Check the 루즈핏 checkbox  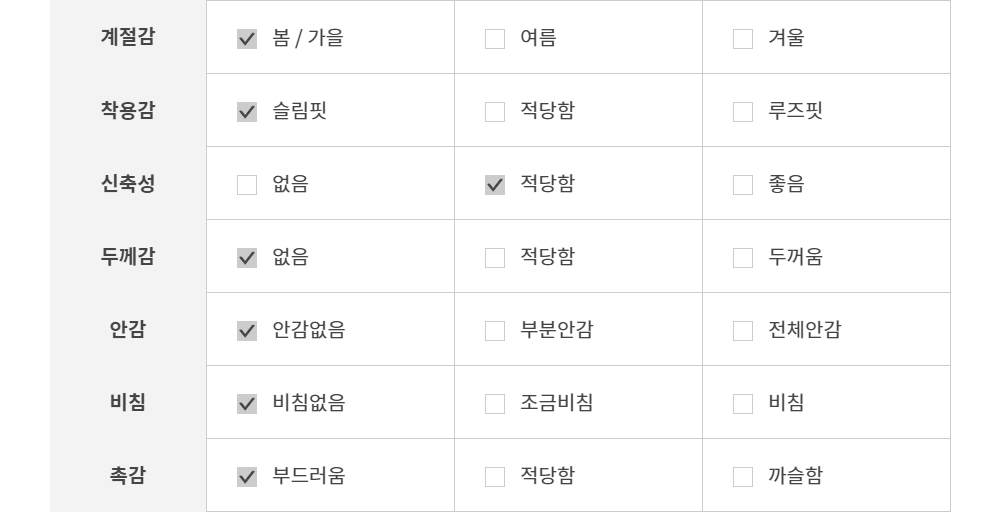(x=743, y=113)
